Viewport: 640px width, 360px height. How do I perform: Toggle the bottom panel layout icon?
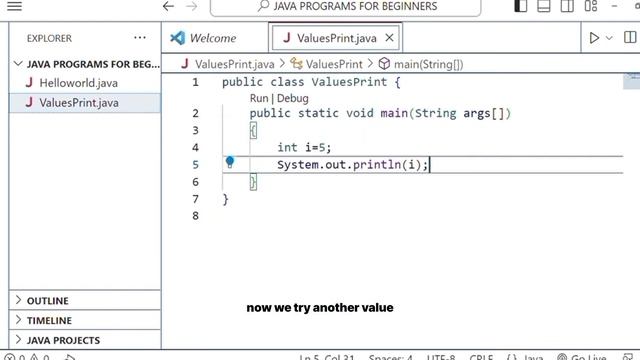[x=544, y=6]
